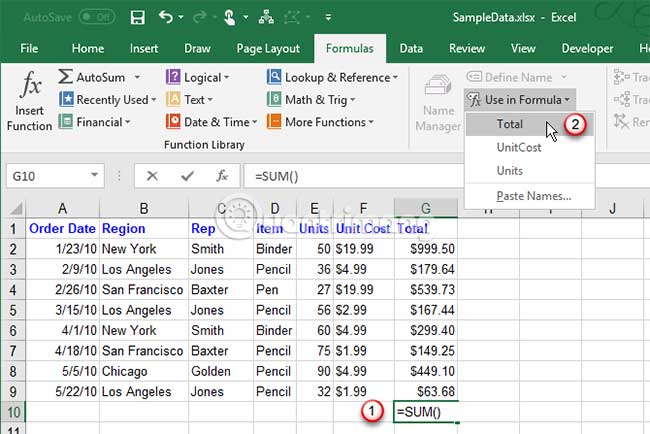The image size is (650, 434).
Task: Click the Save icon in the title bar
Action: point(137,17)
